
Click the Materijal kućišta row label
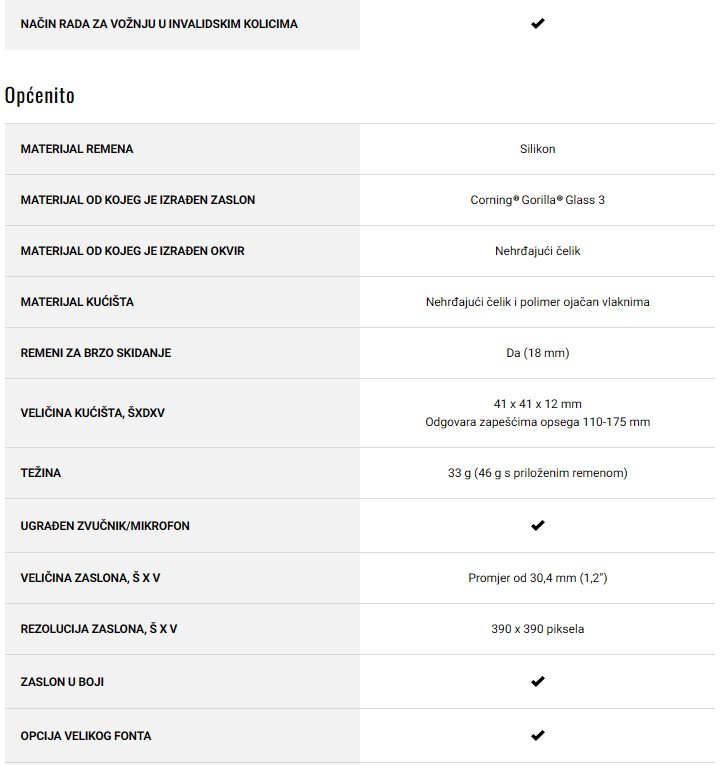77,302
